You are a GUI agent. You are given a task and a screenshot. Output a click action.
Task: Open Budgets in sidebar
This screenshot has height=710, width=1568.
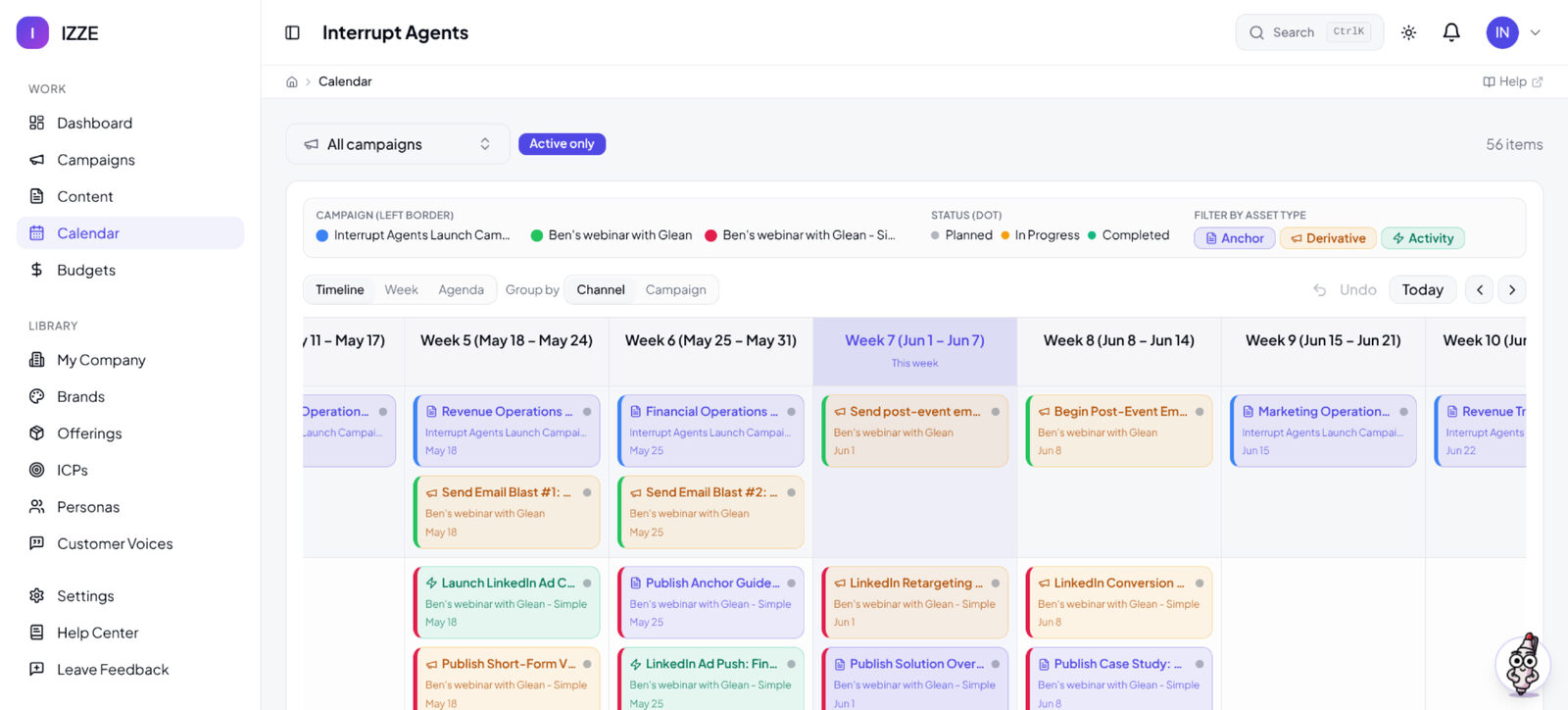(130, 270)
